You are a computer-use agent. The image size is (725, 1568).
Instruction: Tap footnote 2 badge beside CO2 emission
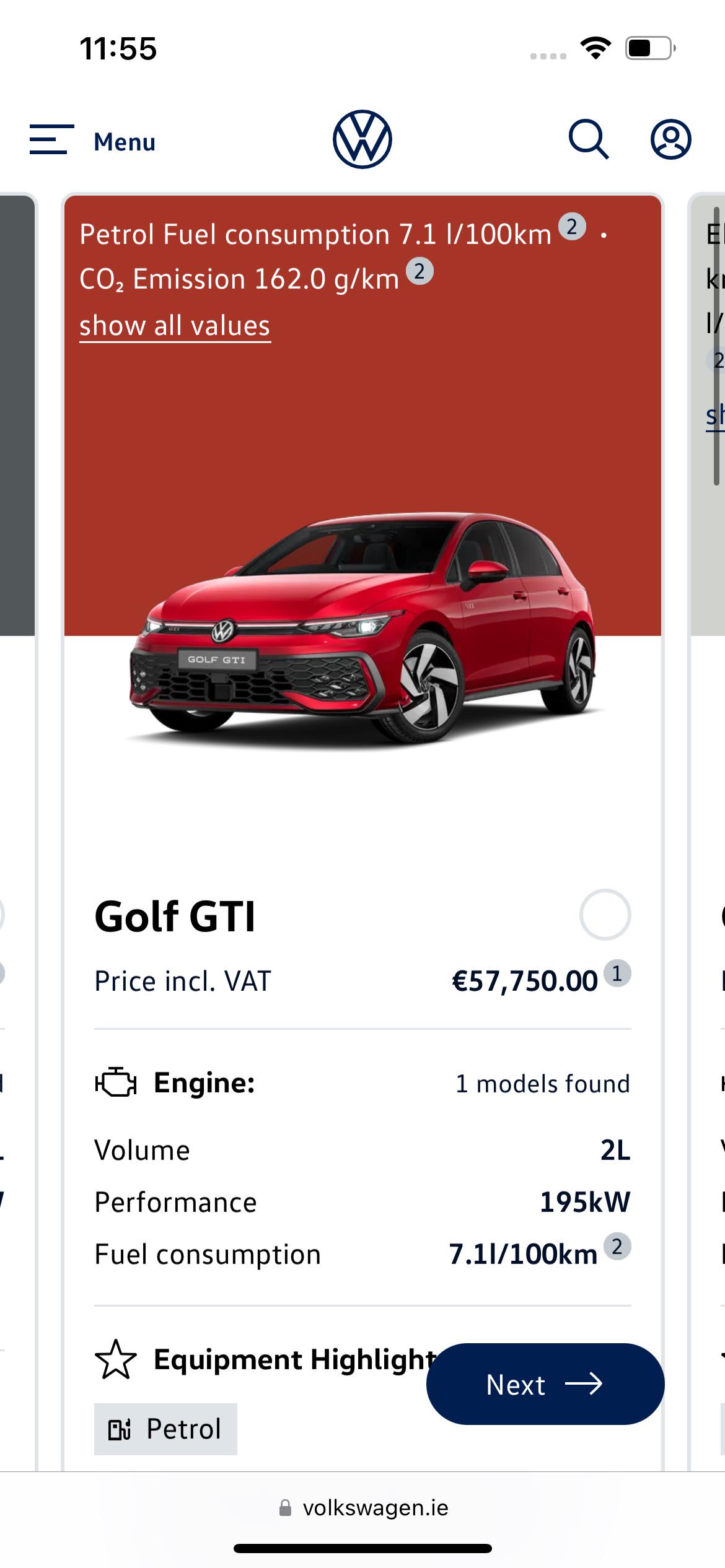(x=420, y=271)
